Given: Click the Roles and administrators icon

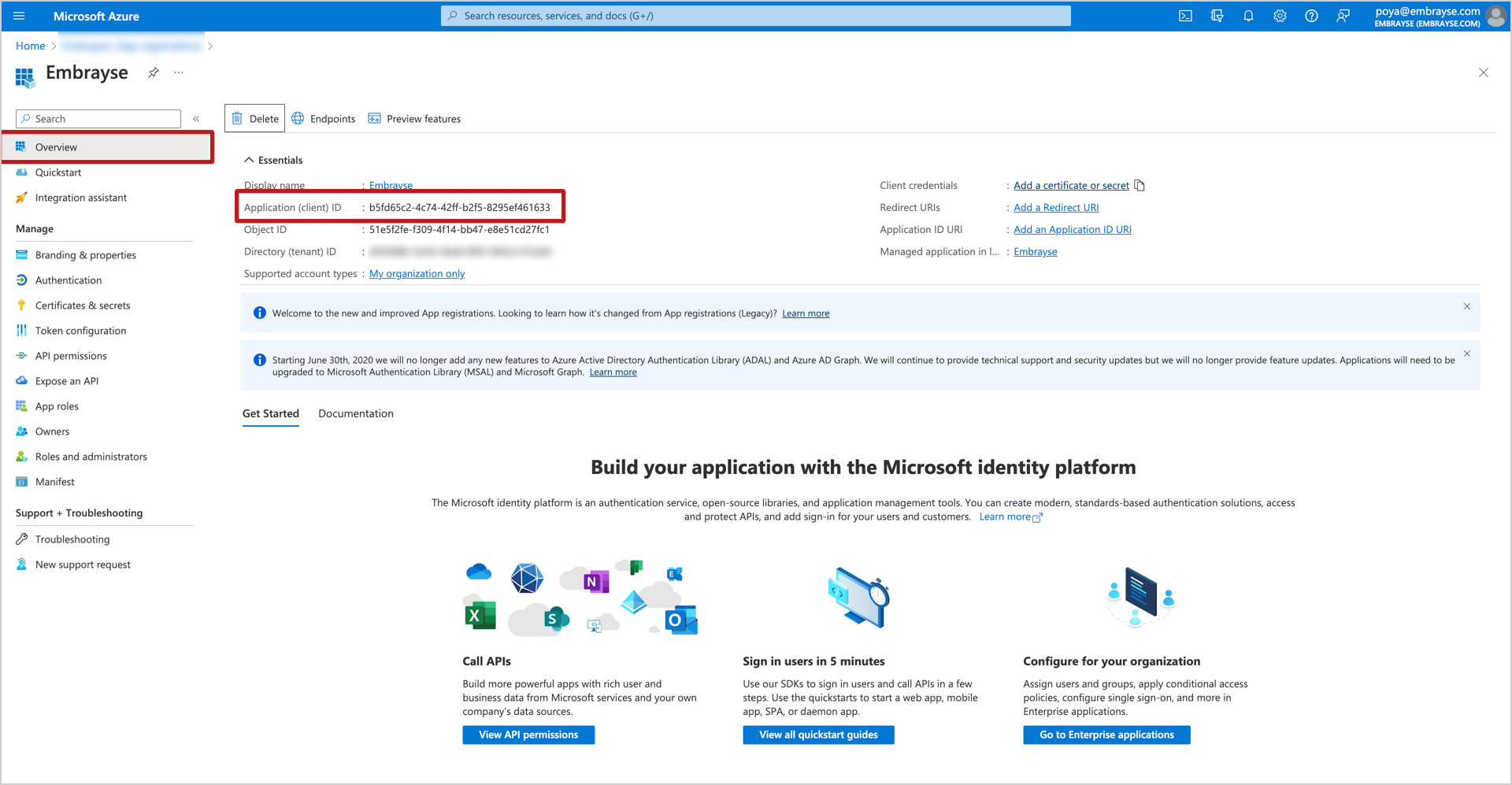Looking at the screenshot, I should [22, 457].
